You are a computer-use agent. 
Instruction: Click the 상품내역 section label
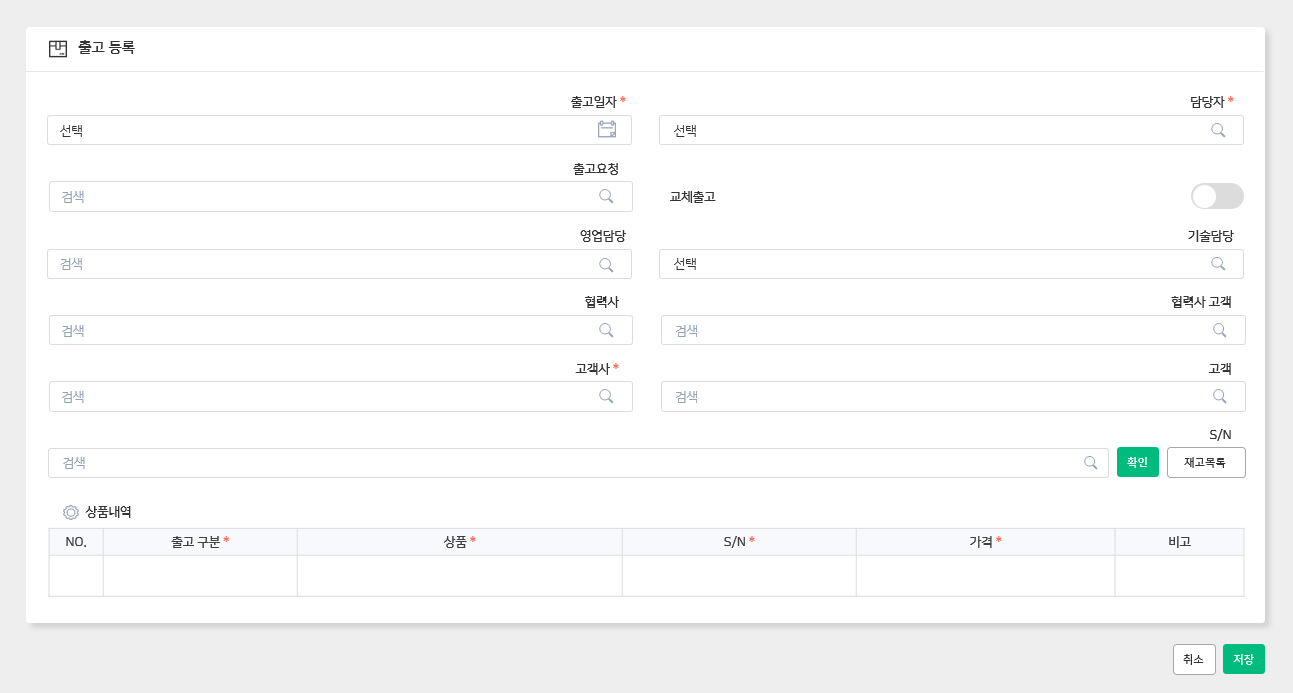pyautogui.click(x=108, y=512)
